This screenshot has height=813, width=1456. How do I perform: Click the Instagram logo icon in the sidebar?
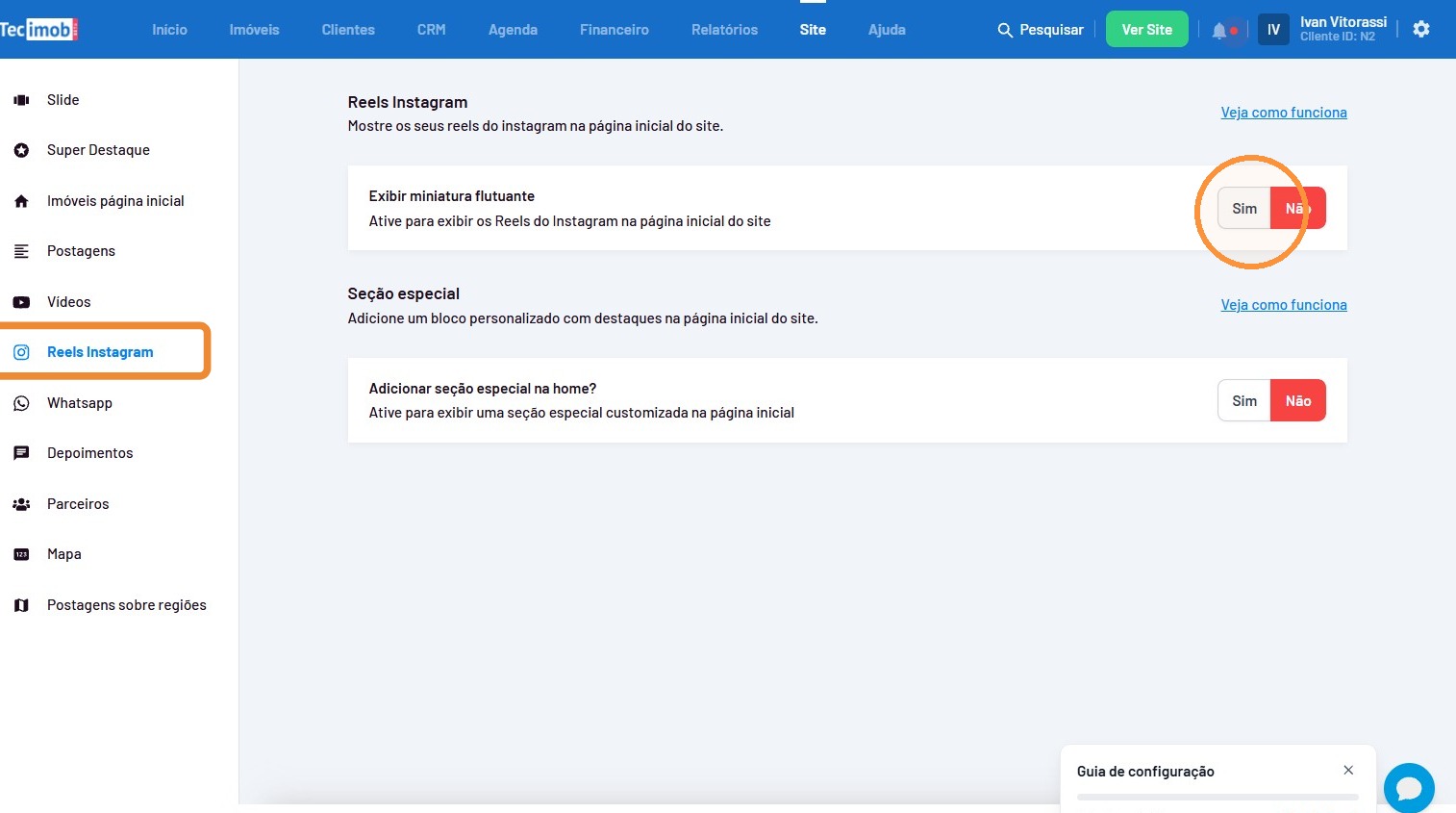tap(21, 352)
